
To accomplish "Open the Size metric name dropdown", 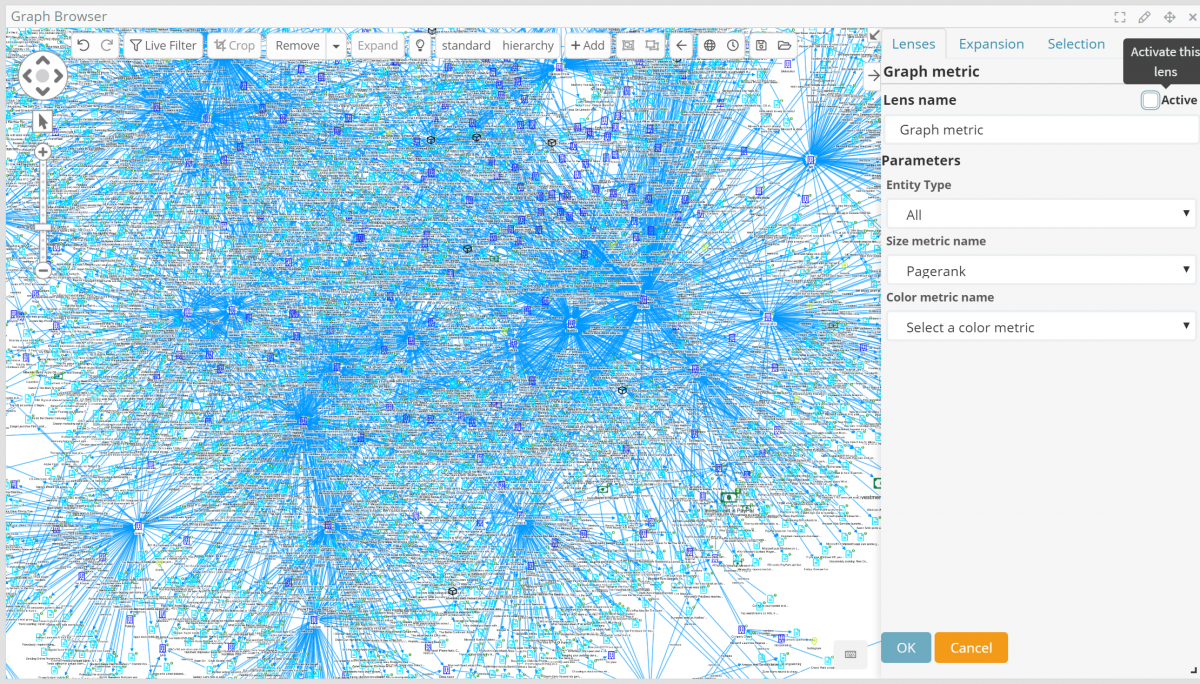I will click(x=1041, y=270).
